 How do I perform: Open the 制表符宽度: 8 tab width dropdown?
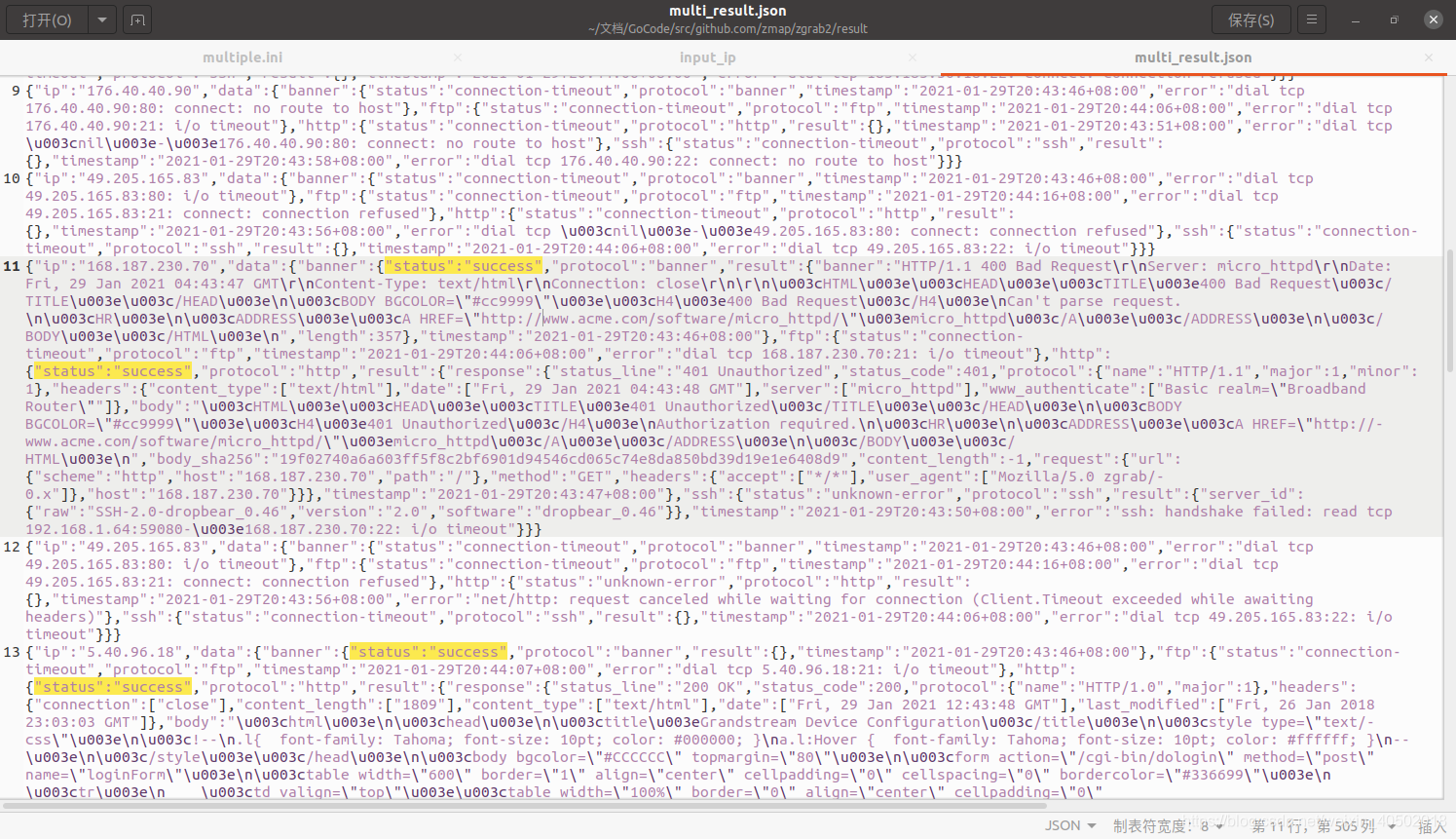tap(1167, 825)
